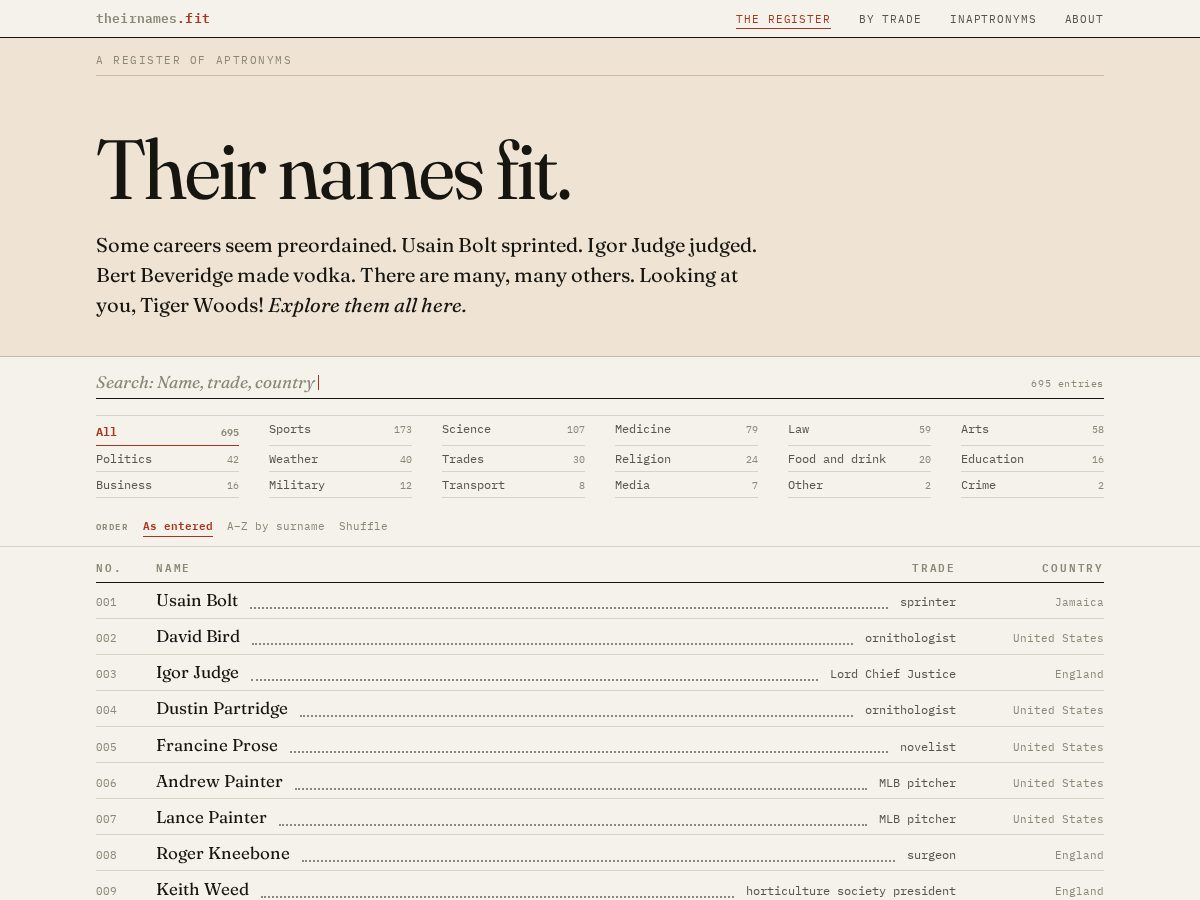Viewport: 1200px width, 900px height.
Task: Open the Igor Judge entry
Action: point(600,673)
